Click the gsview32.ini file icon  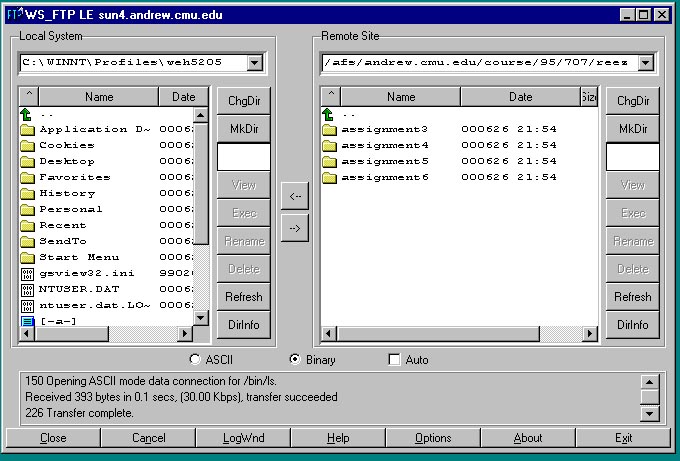point(27,274)
